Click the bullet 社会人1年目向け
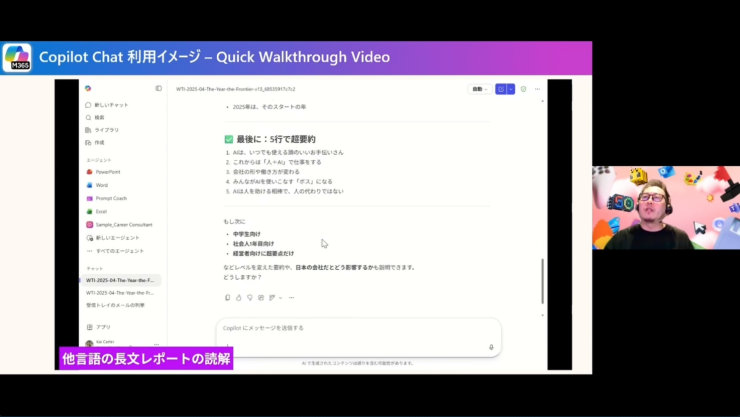The width and height of the screenshot is (740, 417). click(253, 244)
